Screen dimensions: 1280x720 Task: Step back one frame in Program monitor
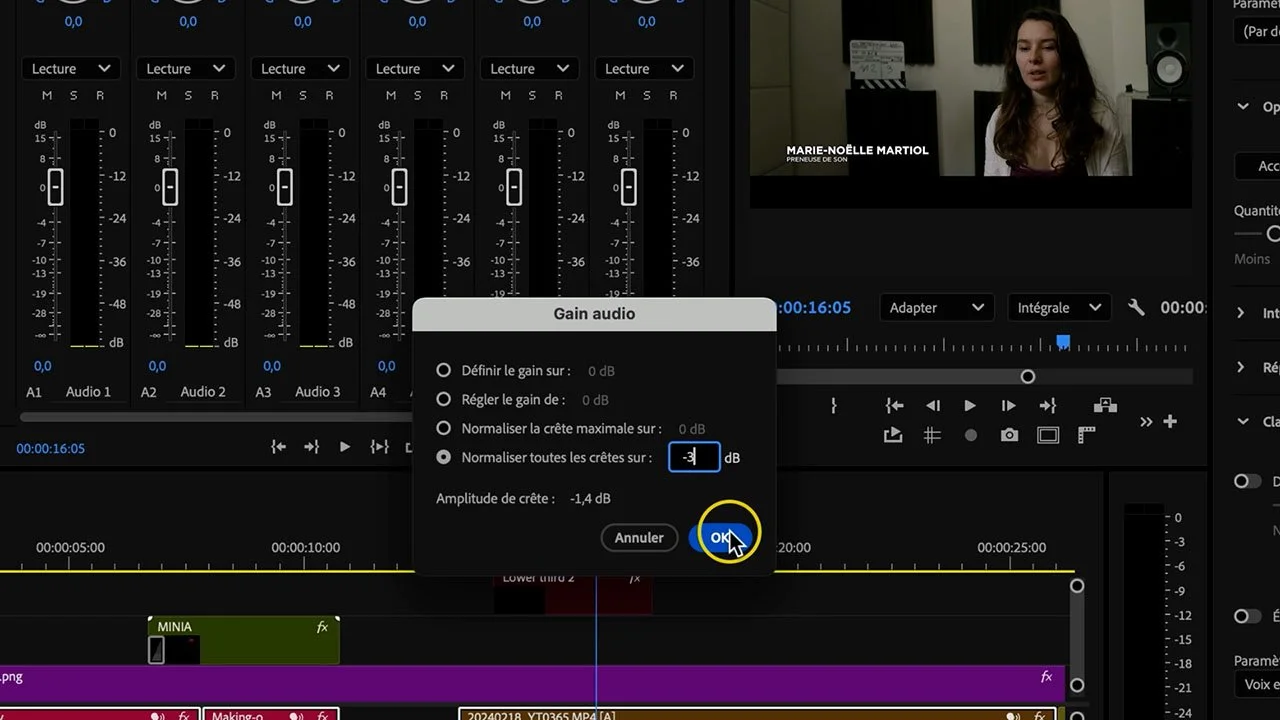[933, 405]
